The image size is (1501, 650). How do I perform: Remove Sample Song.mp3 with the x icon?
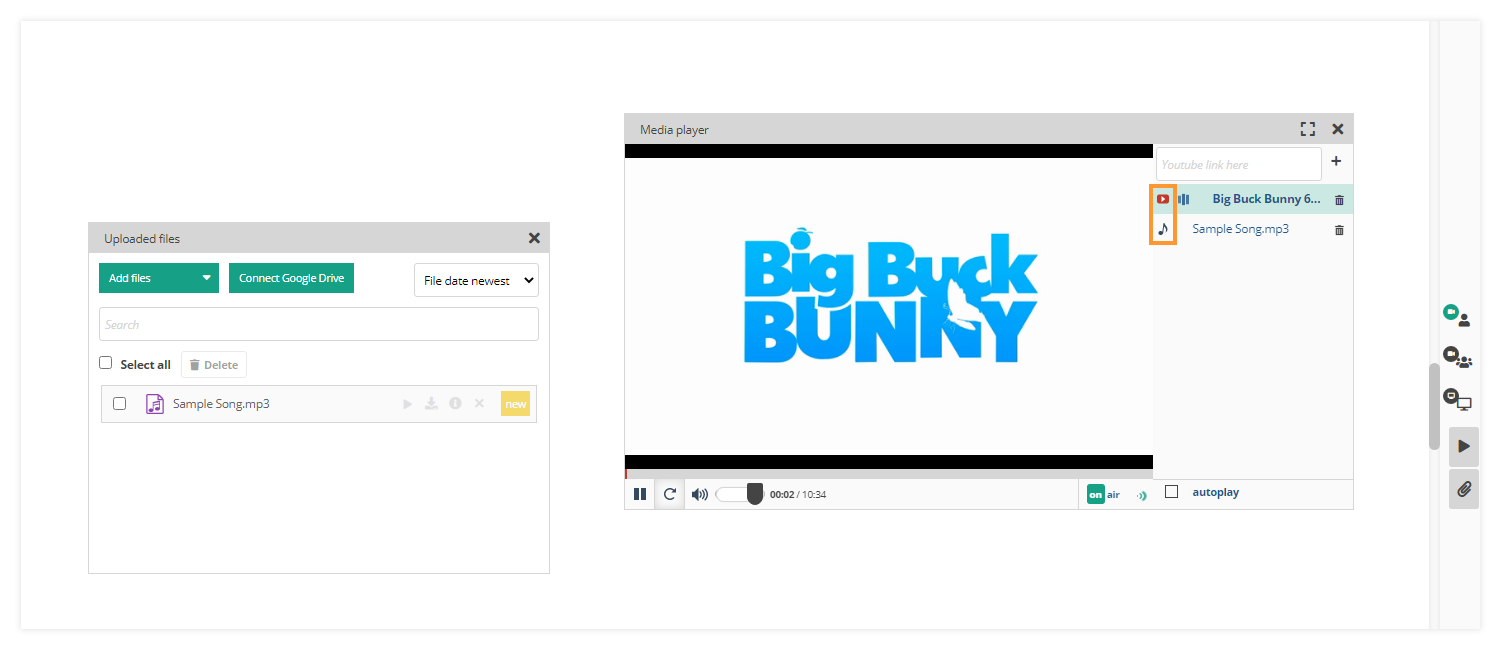[479, 404]
